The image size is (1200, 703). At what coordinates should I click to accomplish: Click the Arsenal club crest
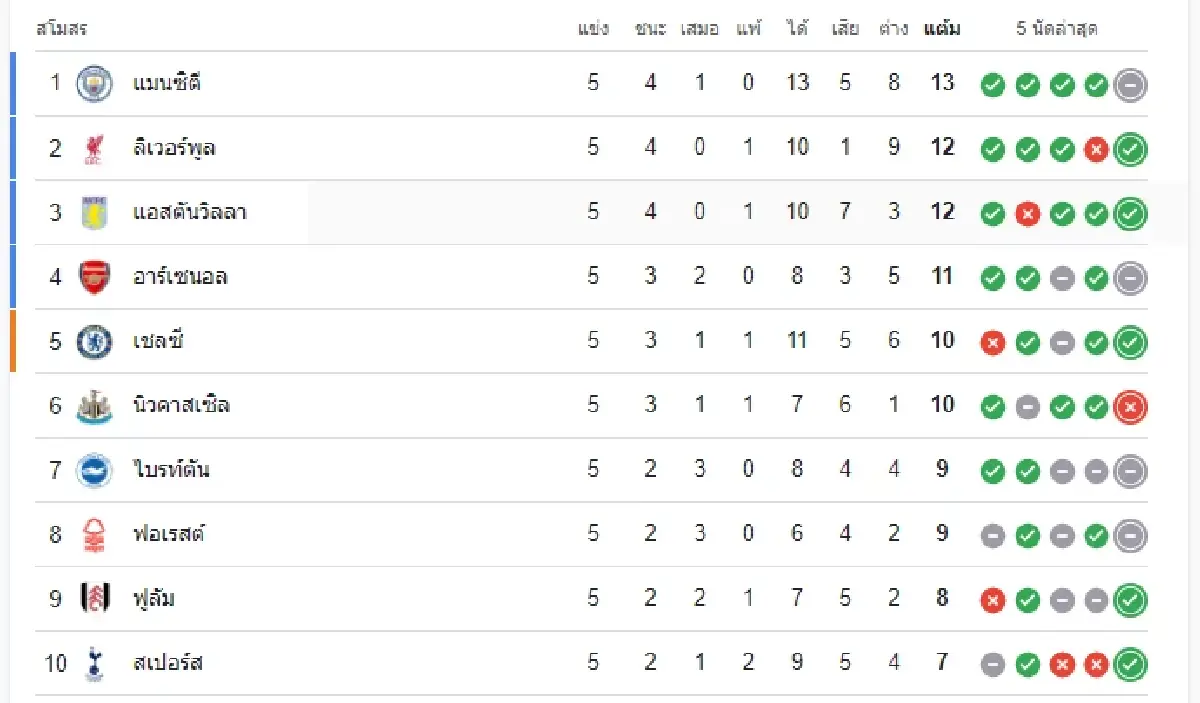pyautogui.click(x=94, y=277)
